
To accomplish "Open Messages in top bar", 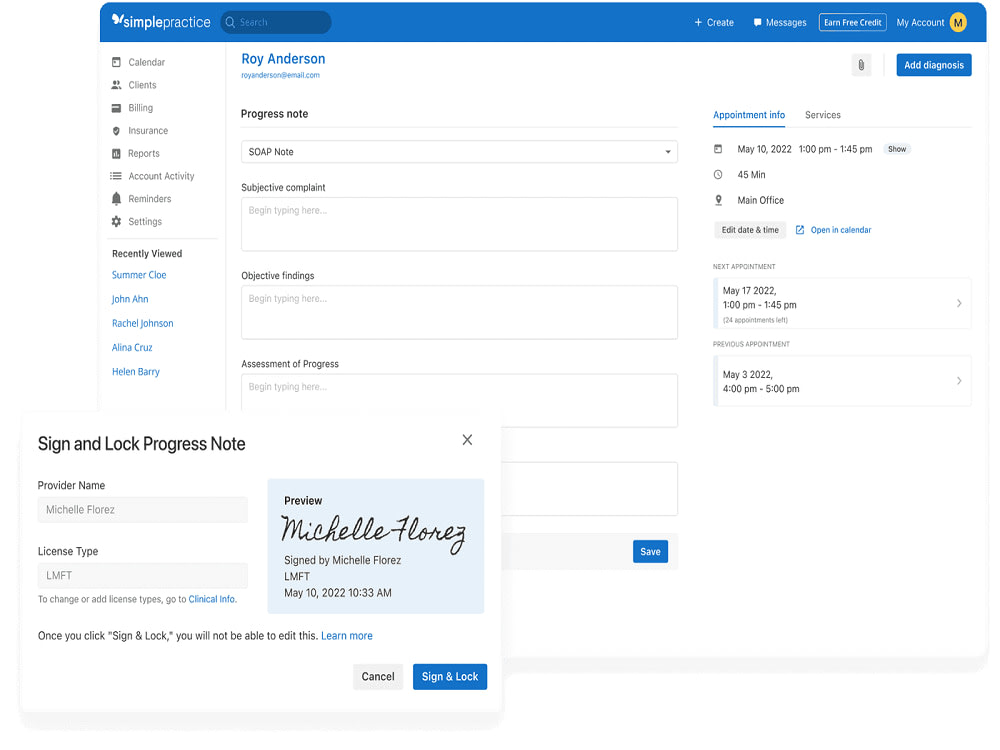I will click(x=779, y=22).
